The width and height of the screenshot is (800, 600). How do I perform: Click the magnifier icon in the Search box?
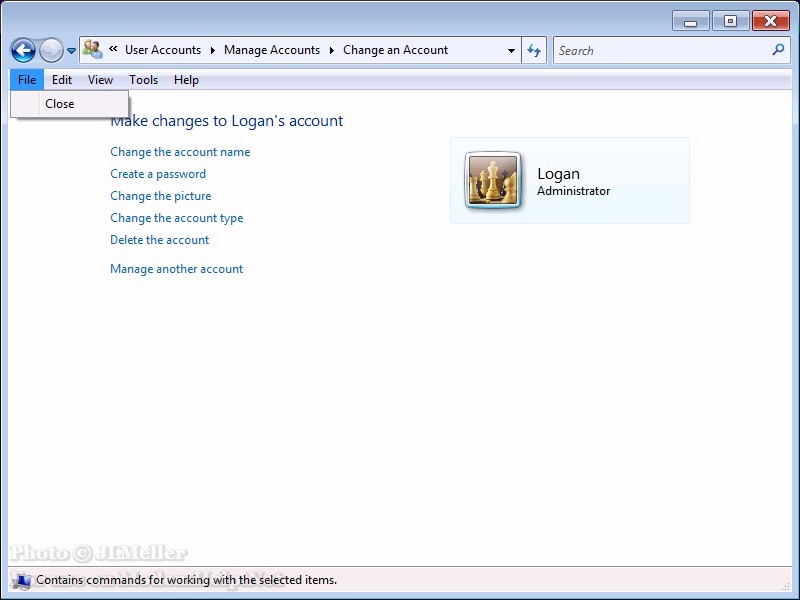click(x=779, y=50)
